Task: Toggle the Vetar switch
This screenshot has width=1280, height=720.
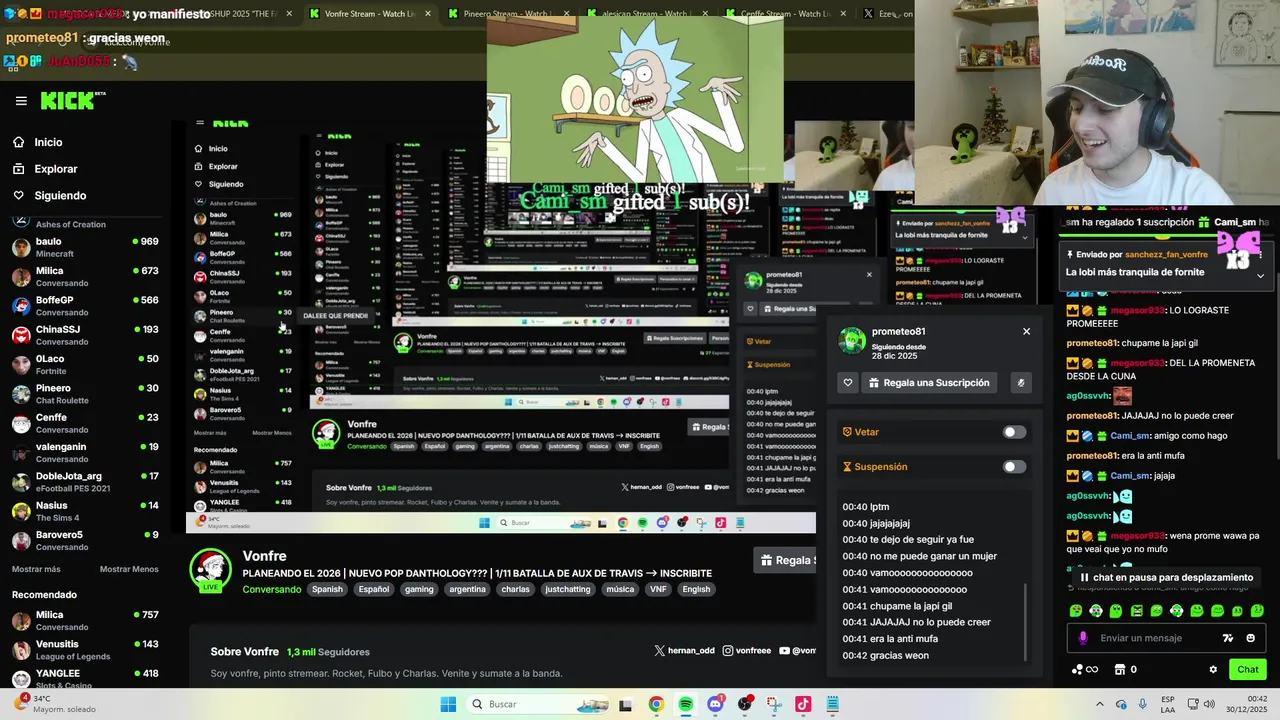Action: tap(1014, 432)
